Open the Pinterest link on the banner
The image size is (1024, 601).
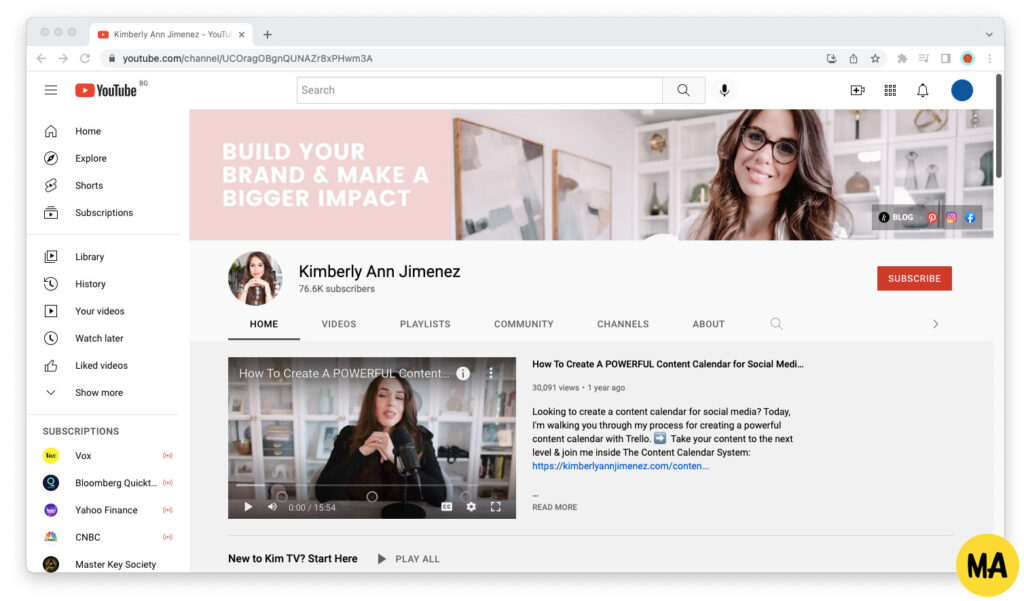point(932,218)
